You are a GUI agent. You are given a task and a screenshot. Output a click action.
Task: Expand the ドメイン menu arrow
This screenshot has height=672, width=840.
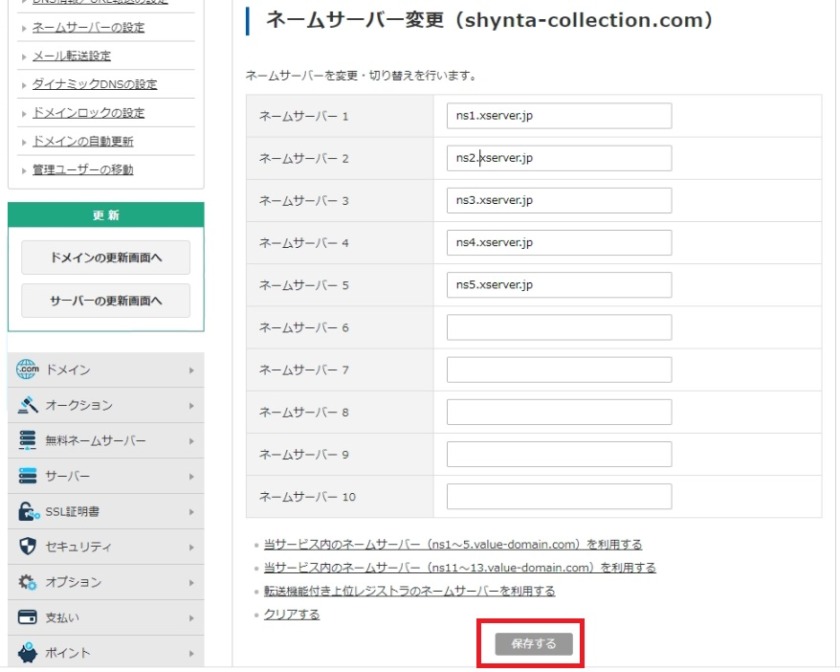191,370
